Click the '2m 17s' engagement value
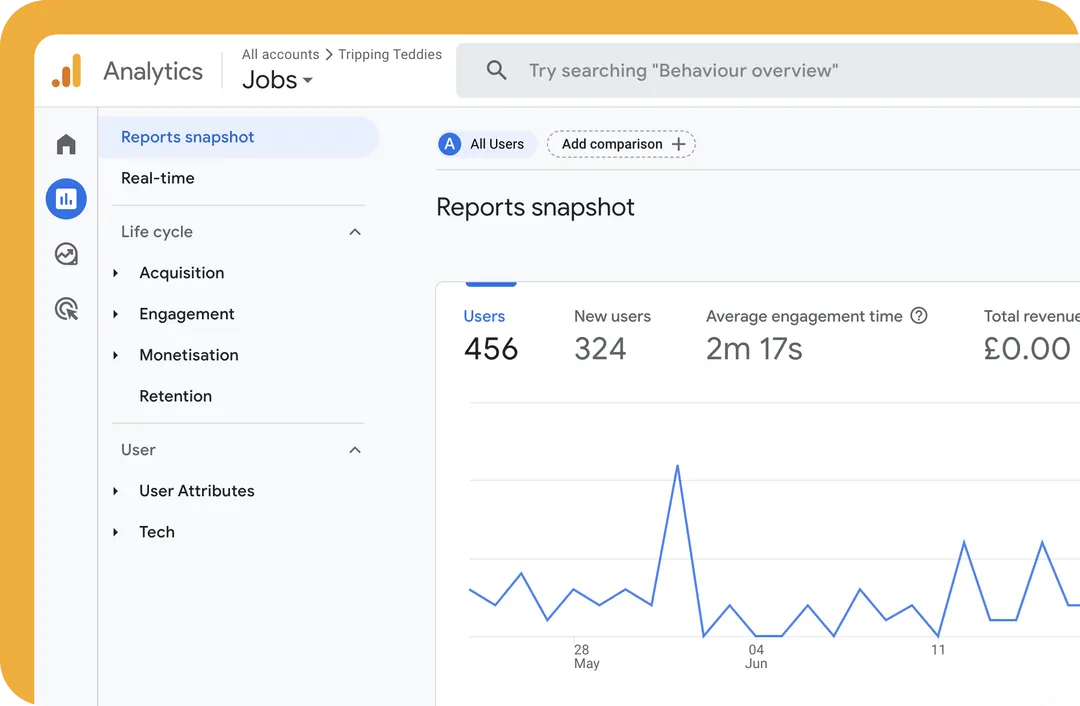The image size is (1080, 706). pyautogui.click(x=754, y=349)
